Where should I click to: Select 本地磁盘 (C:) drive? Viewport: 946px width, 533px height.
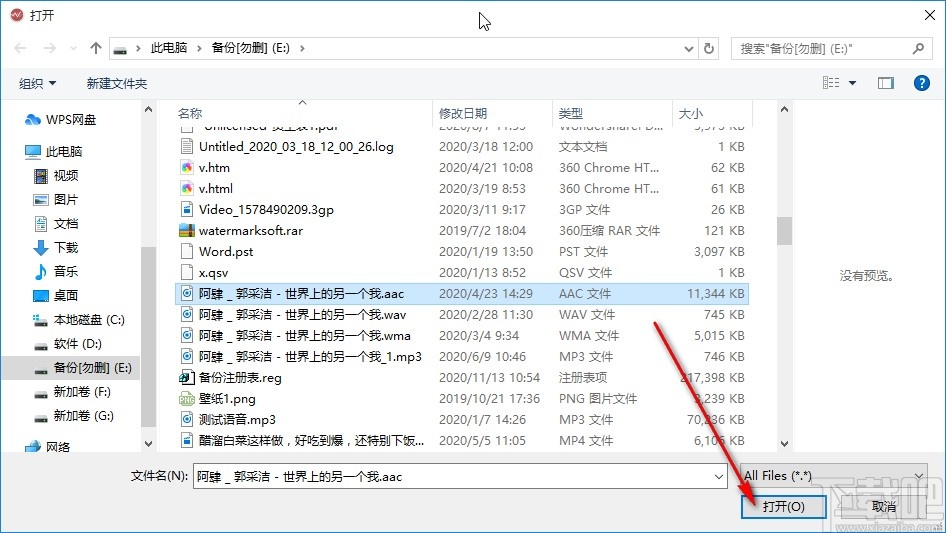pos(80,320)
